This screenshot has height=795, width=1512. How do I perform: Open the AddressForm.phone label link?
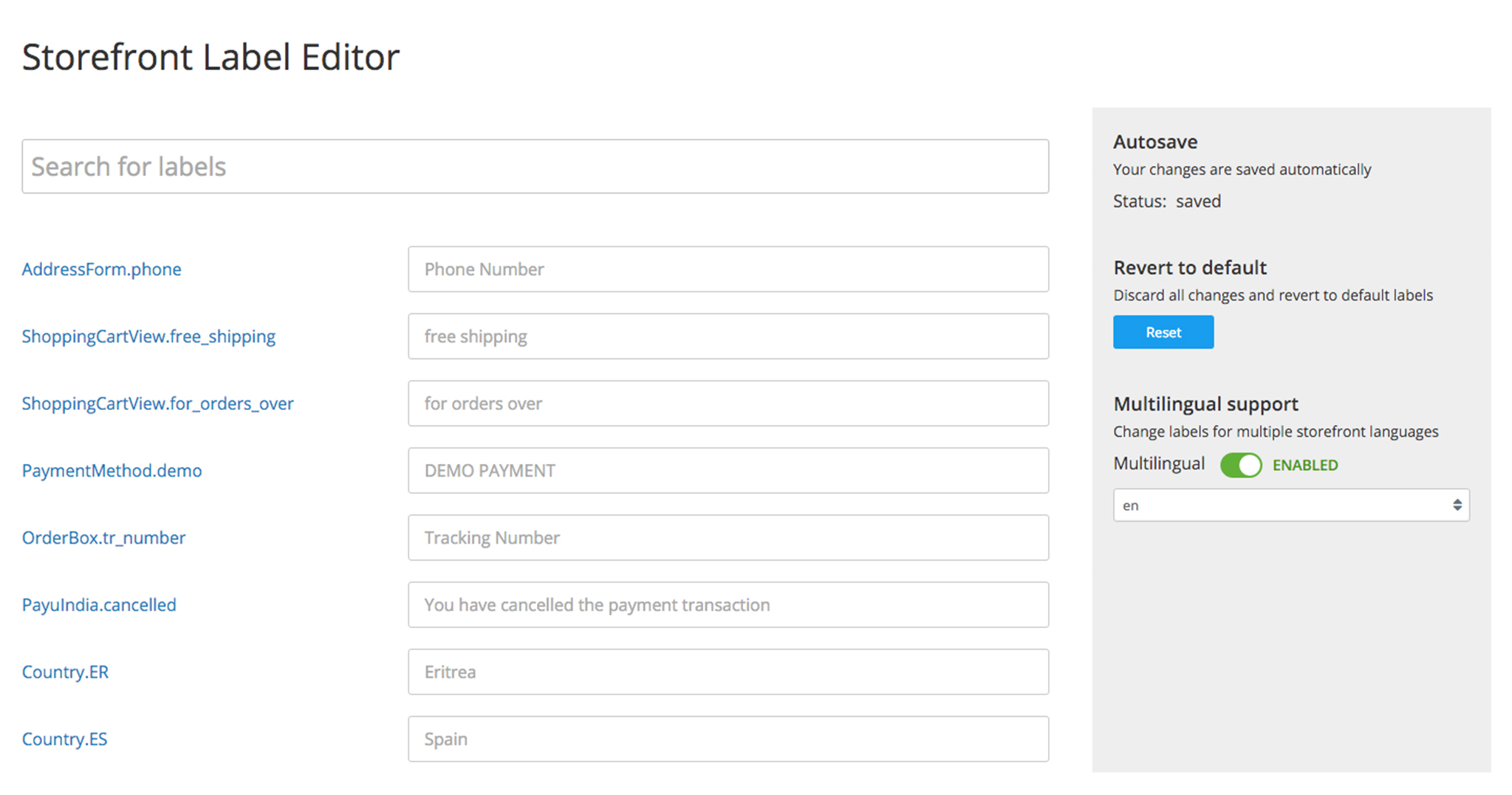click(x=101, y=269)
